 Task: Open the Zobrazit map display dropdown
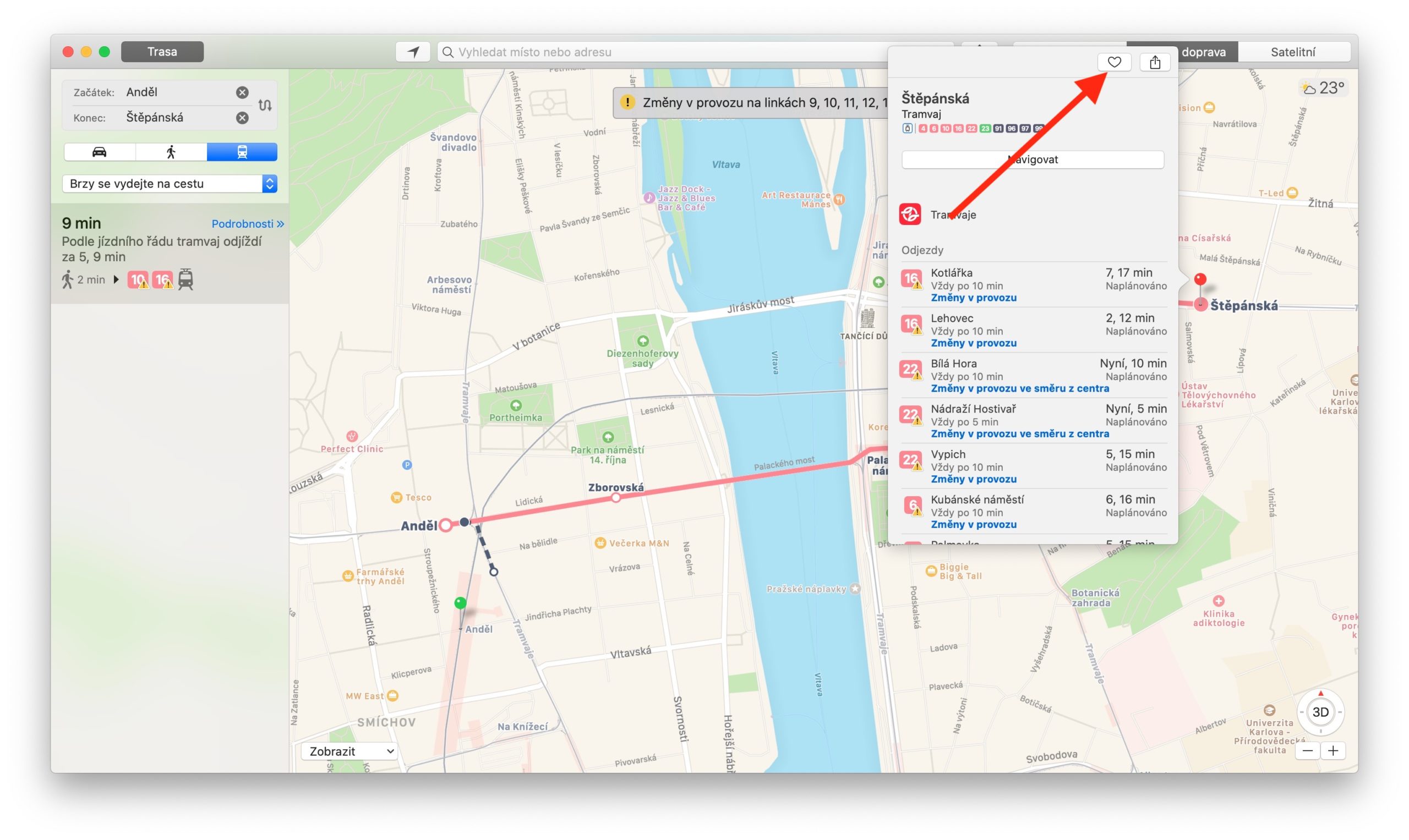pyautogui.click(x=349, y=751)
